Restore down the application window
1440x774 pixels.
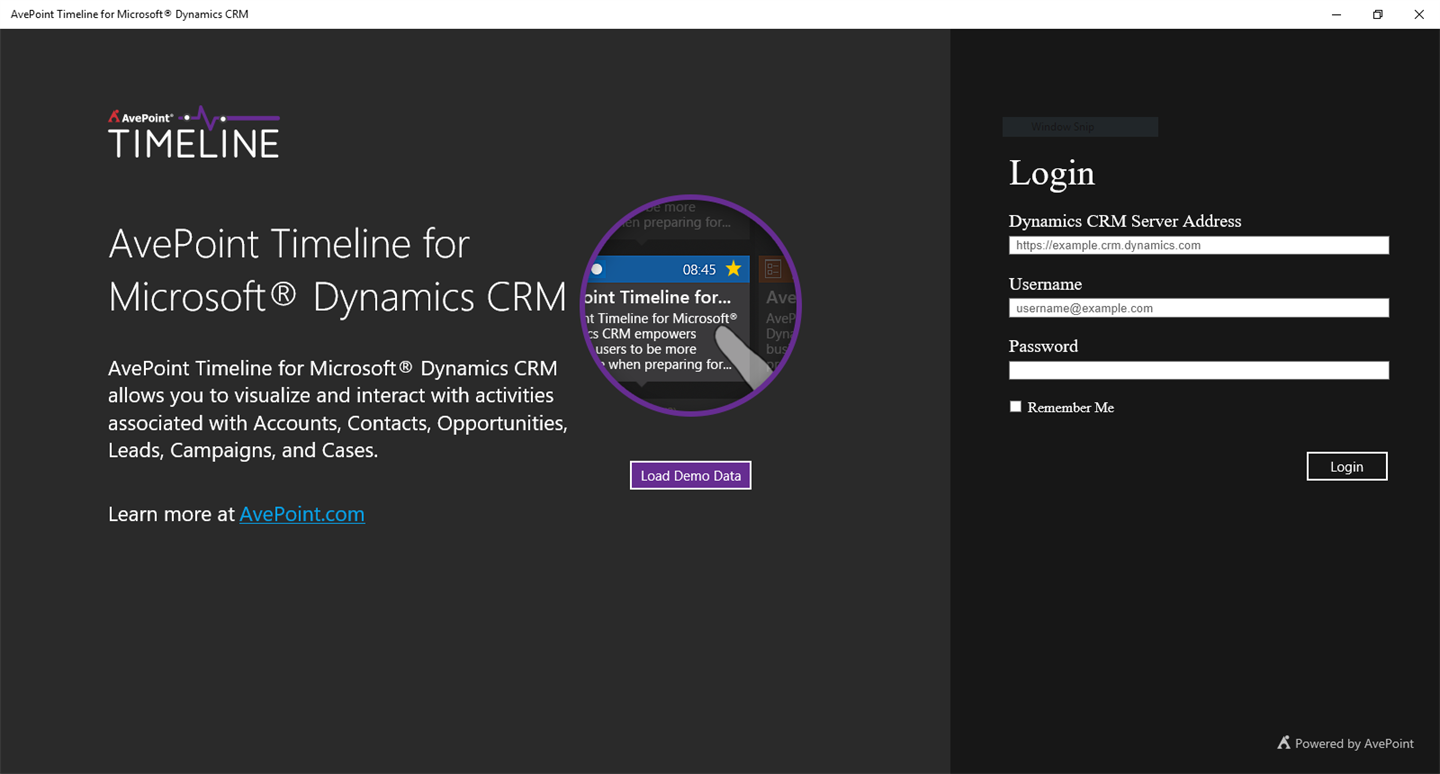1378,14
